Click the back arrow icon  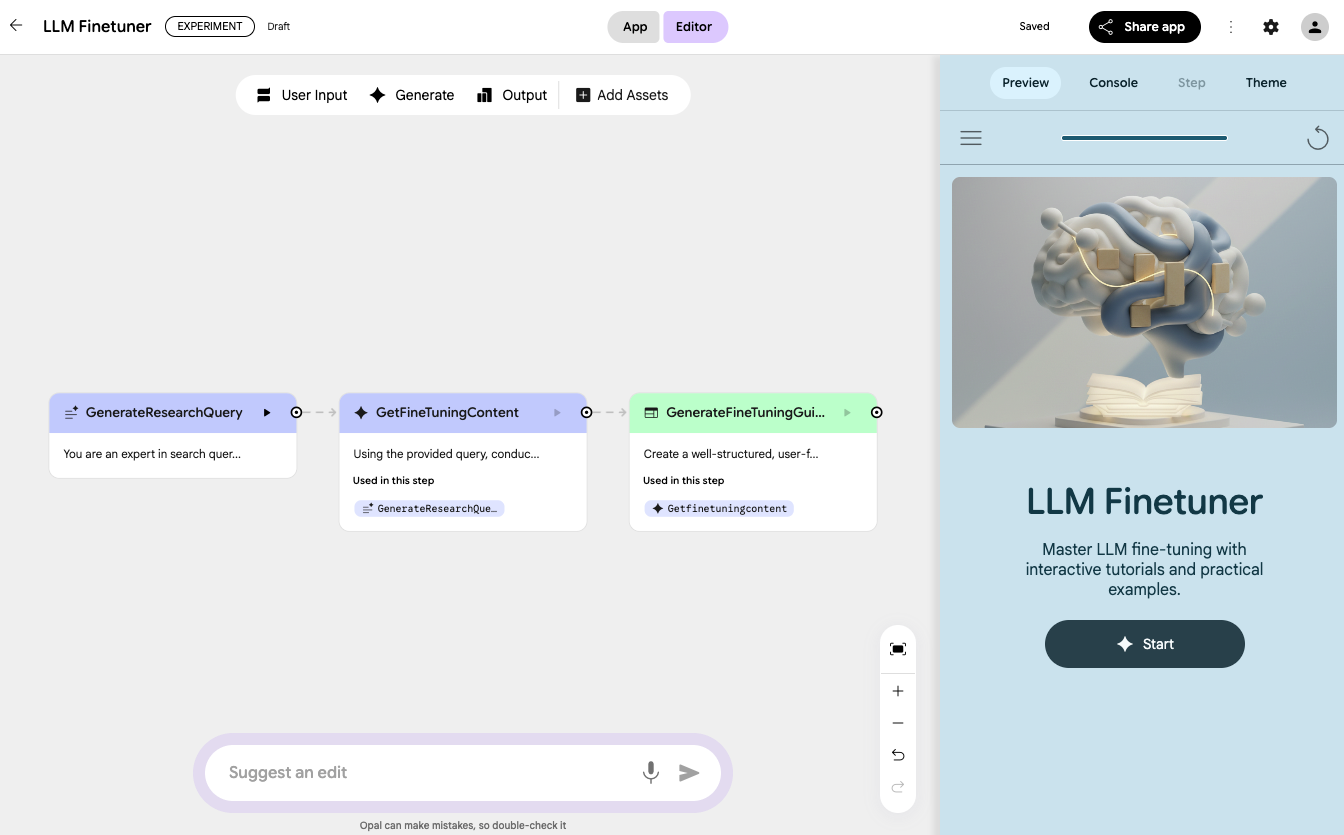click(x=16, y=26)
